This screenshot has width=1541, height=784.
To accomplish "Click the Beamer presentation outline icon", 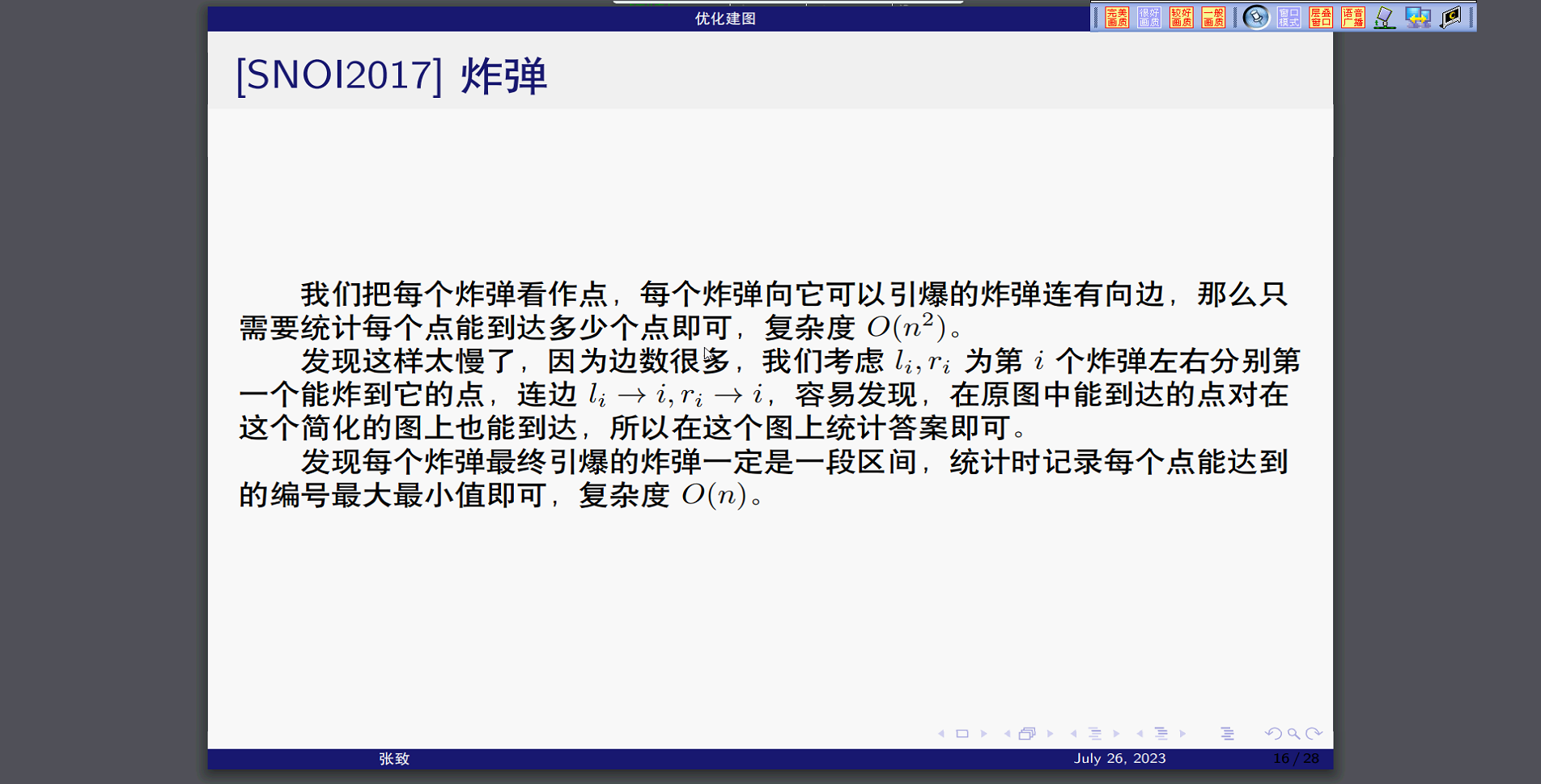I will [1228, 734].
